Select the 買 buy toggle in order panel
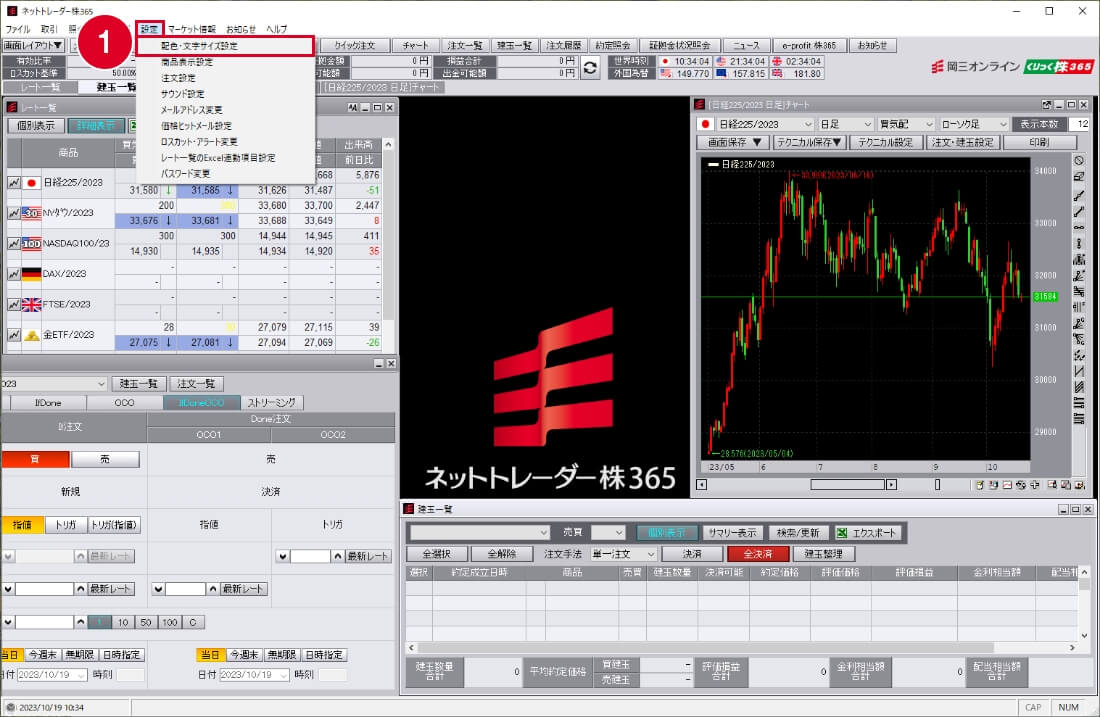 click(35, 460)
